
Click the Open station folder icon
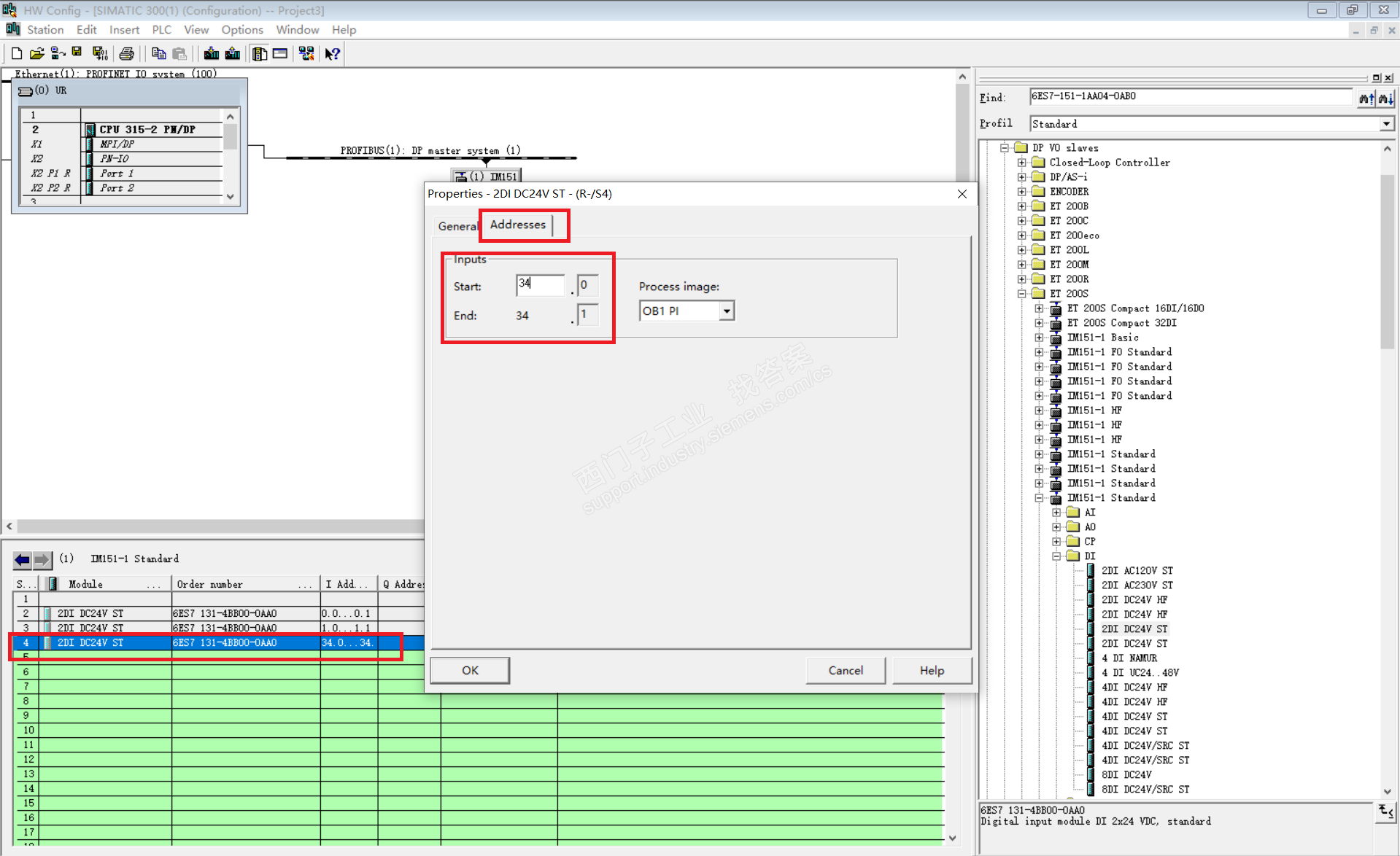(x=36, y=53)
